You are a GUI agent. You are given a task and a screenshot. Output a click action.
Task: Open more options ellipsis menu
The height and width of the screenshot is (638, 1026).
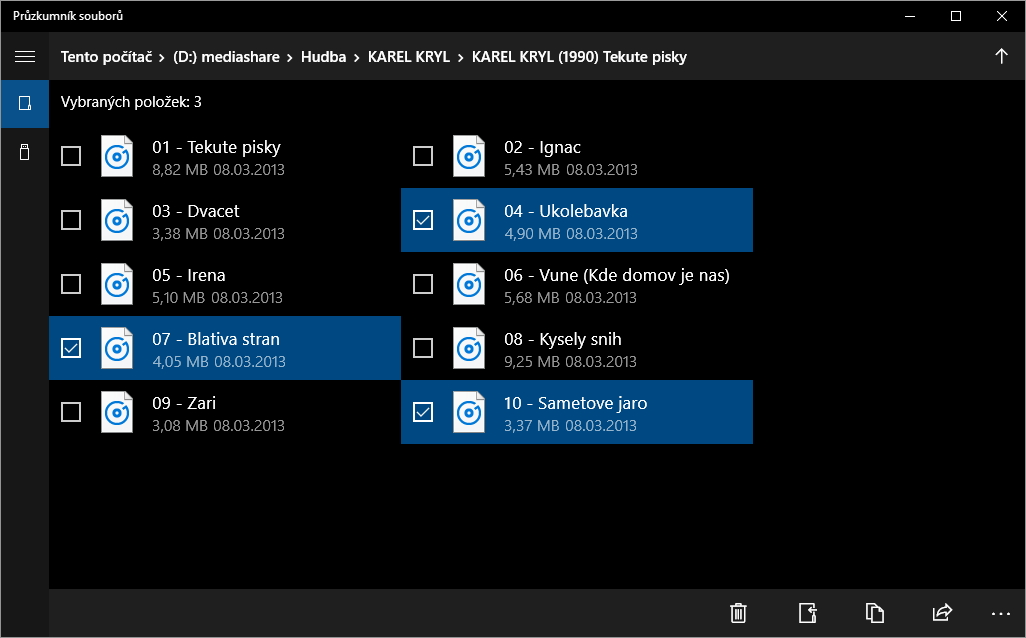point(1000,614)
